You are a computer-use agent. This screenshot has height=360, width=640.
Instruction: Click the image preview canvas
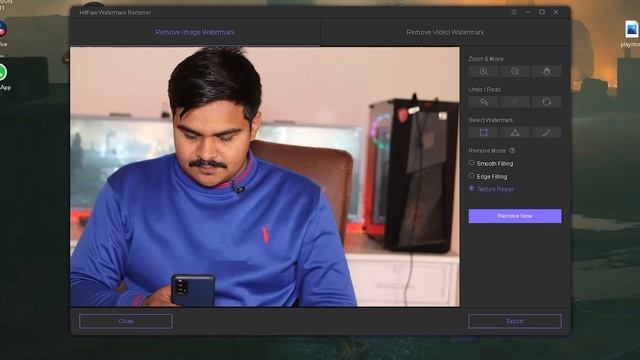coord(265,177)
